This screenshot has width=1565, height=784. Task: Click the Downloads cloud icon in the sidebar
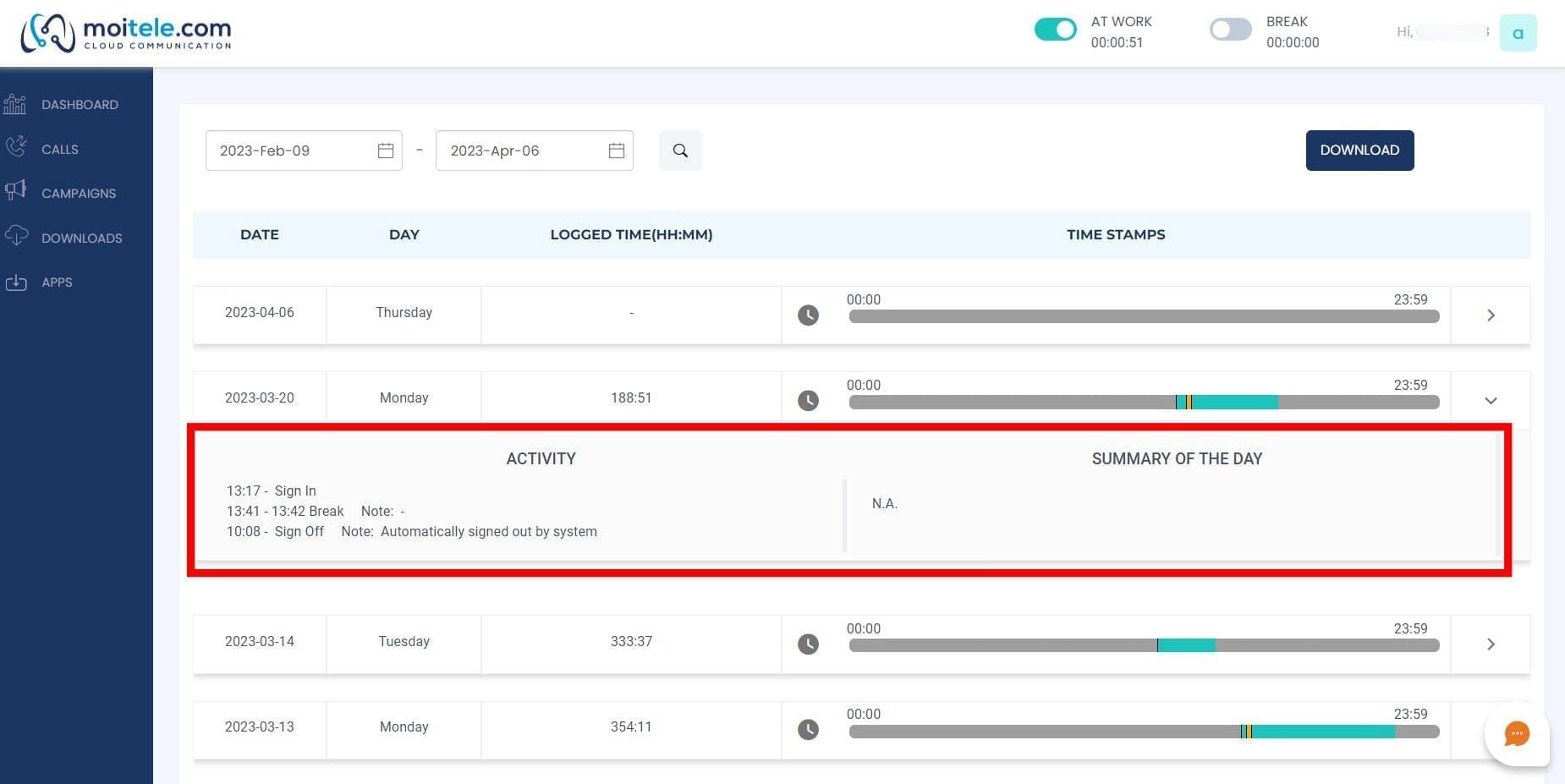pos(16,237)
